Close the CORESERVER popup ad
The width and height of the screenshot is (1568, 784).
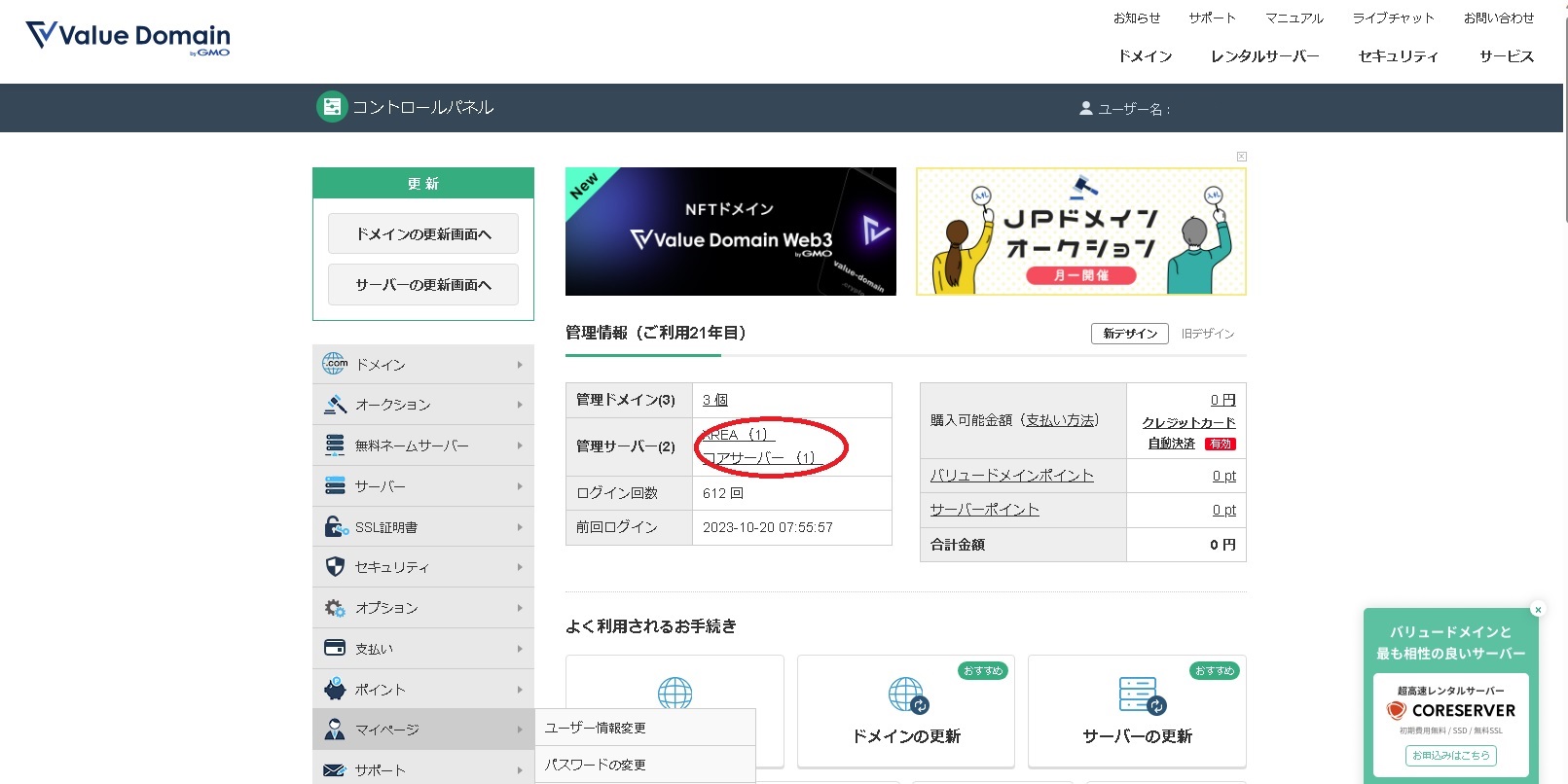[1538, 610]
